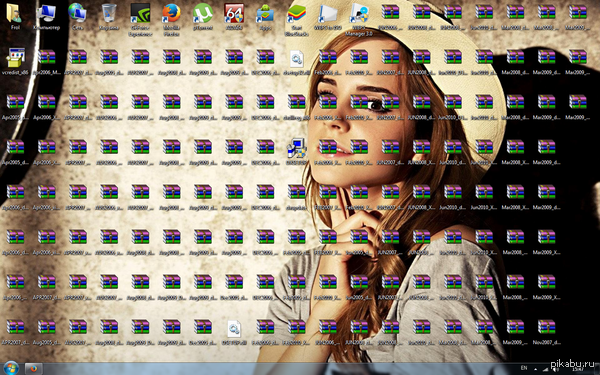This screenshot has width=600, height=375.
Task: Select the WBFS to ISO shortcut
Action: (x=328, y=16)
